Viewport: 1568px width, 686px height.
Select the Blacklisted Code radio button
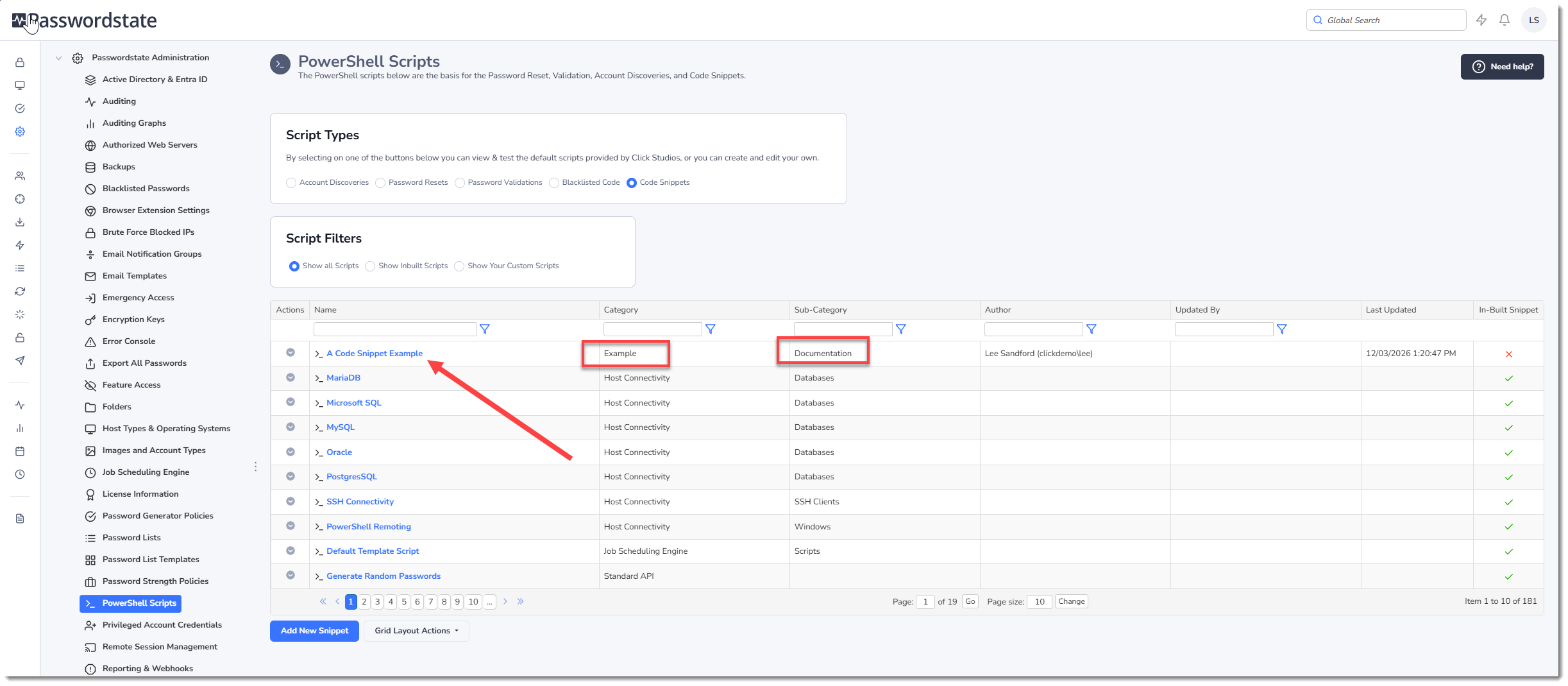[554, 183]
